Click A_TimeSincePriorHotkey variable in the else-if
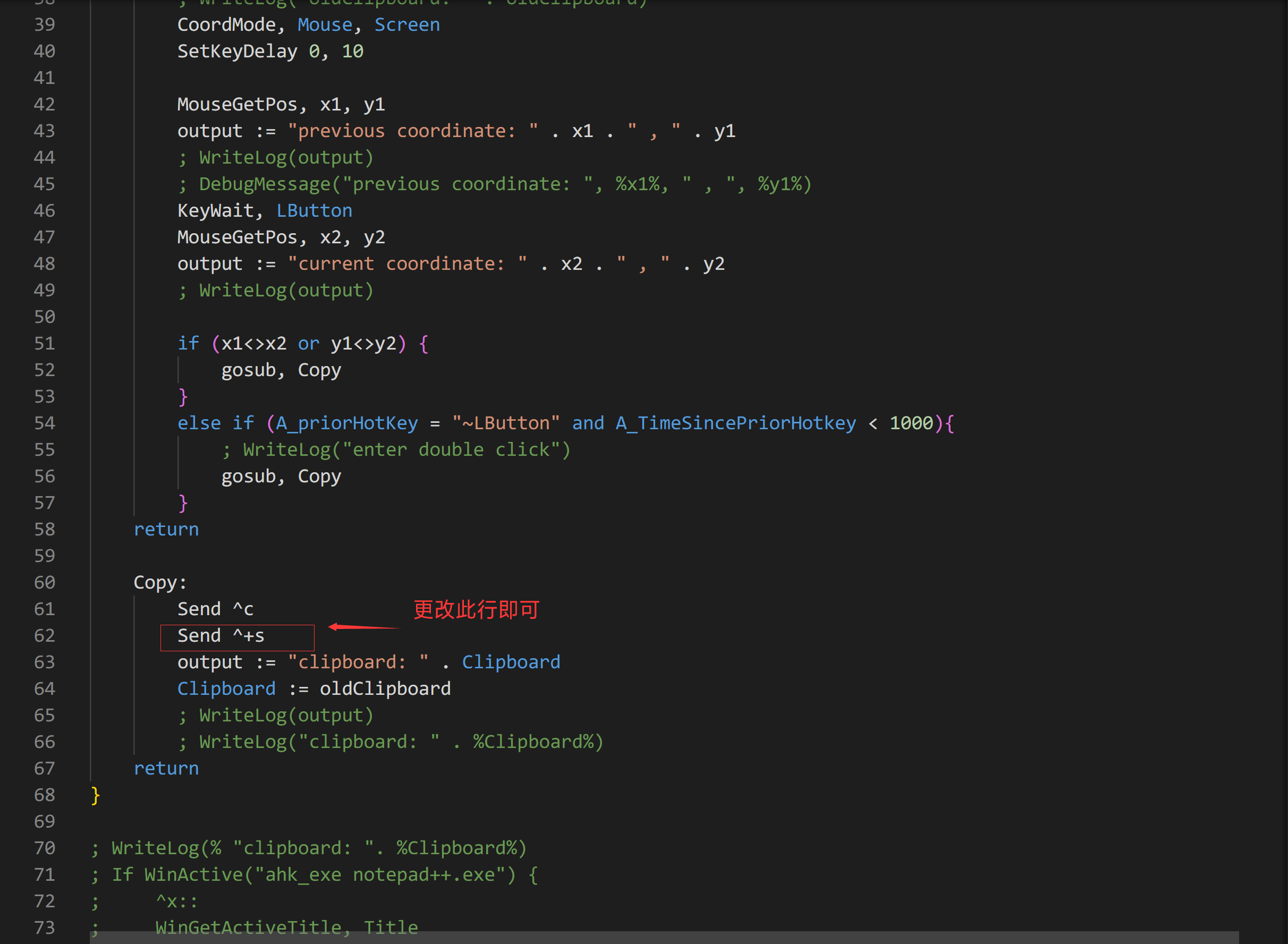The width and height of the screenshot is (1288, 944). [736, 423]
